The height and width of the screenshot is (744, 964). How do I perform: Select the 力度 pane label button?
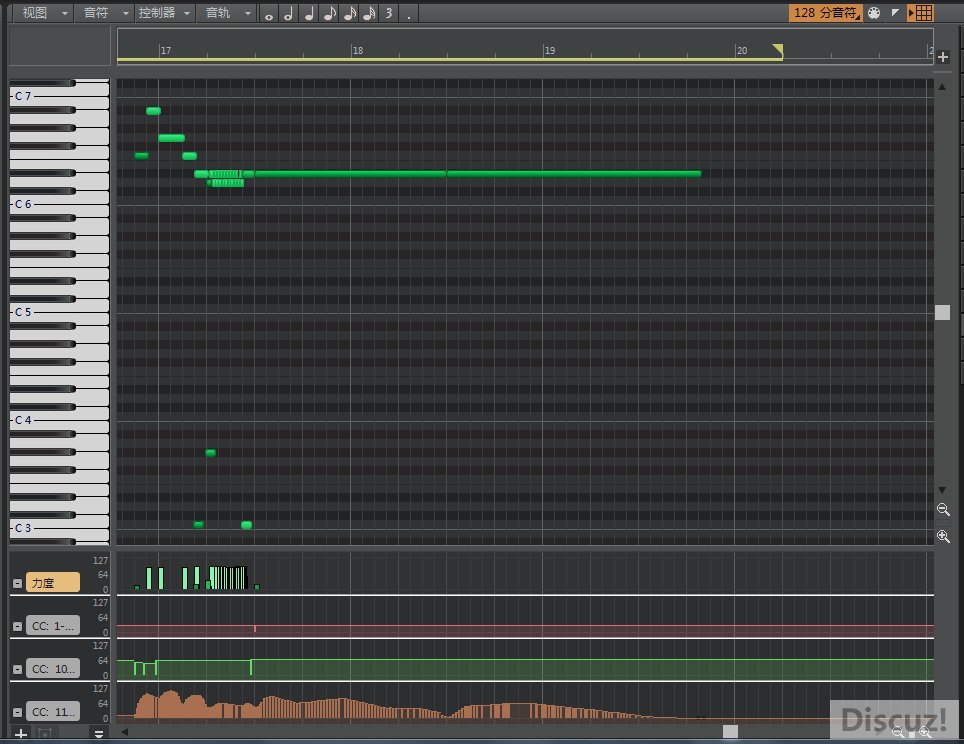tap(53, 582)
